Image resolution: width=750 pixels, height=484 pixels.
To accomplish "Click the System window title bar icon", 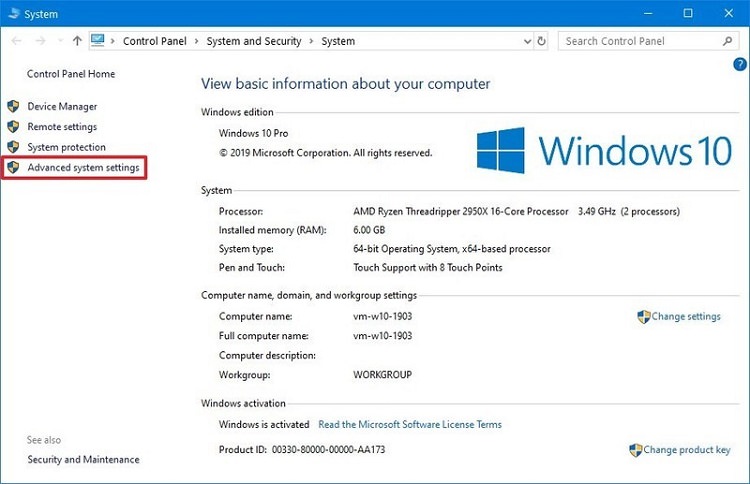I will [x=11, y=14].
